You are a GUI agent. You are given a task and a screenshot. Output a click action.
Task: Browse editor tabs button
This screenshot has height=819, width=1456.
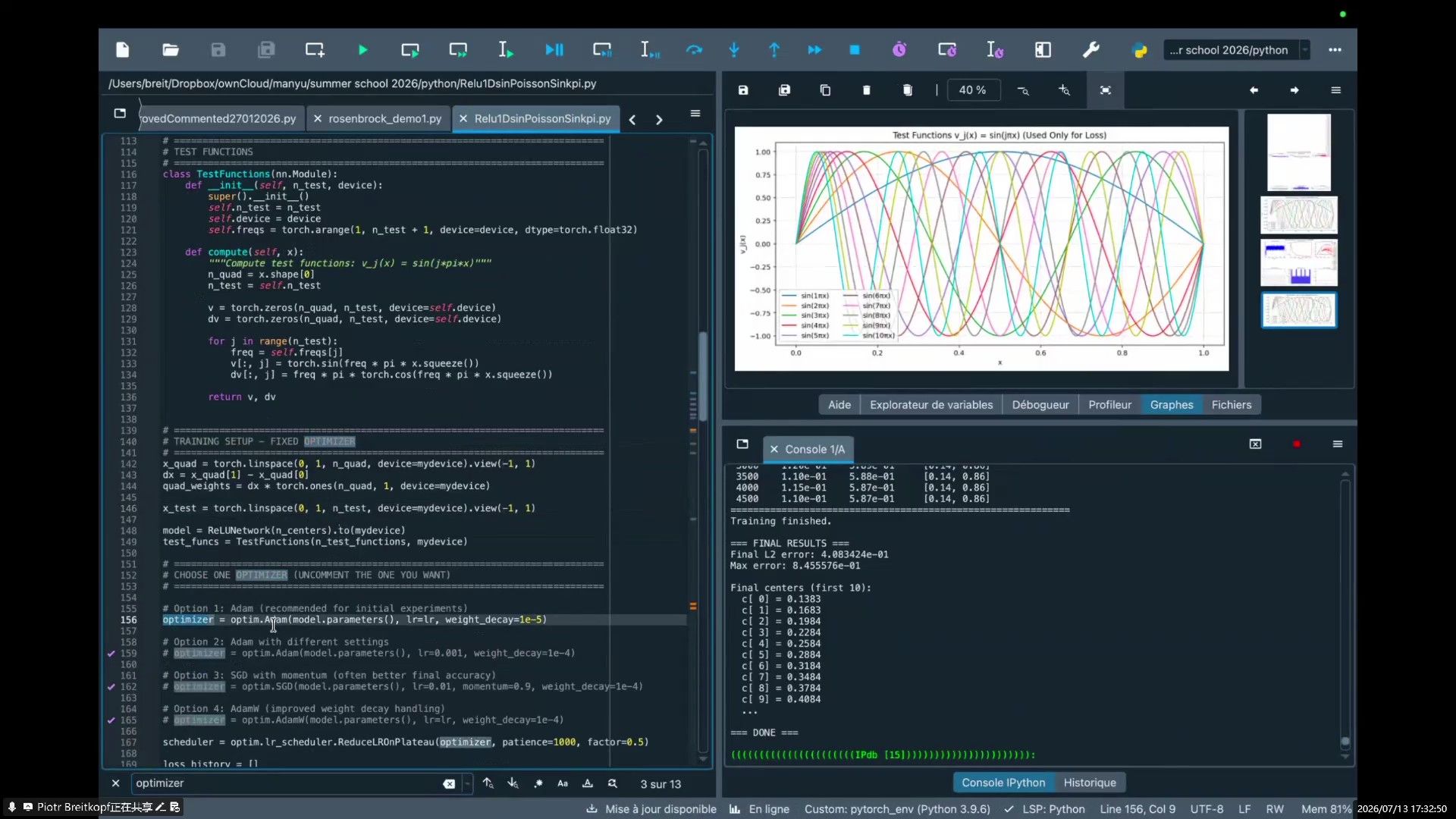[120, 113]
